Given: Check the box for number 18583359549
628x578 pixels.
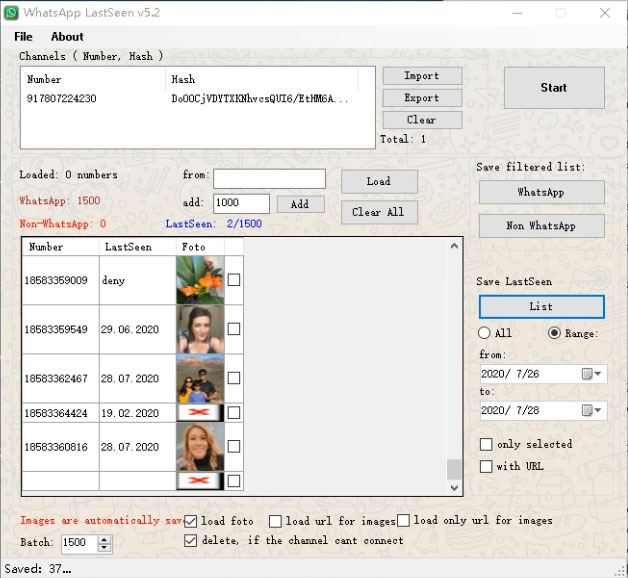Looking at the screenshot, I should (234, 330).
